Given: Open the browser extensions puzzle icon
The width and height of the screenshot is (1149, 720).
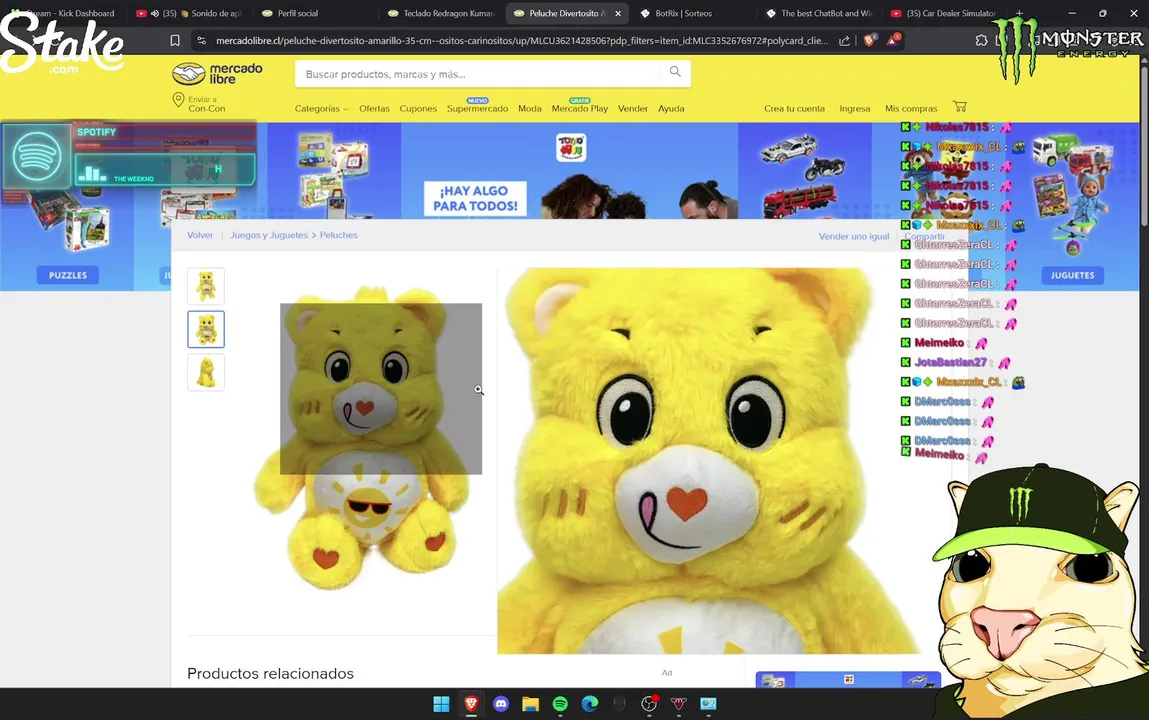Looking at the screenshot, I should coord(981,40).
